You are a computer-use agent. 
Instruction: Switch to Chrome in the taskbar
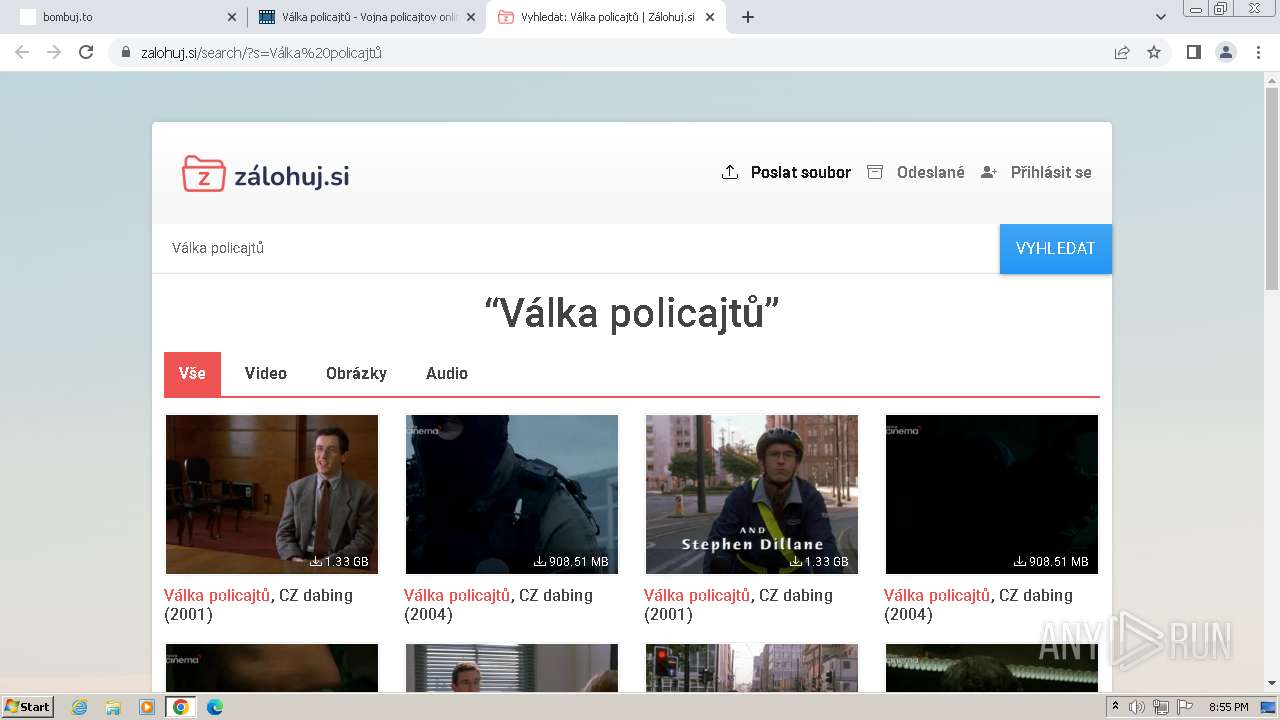(x=181, y=707)
